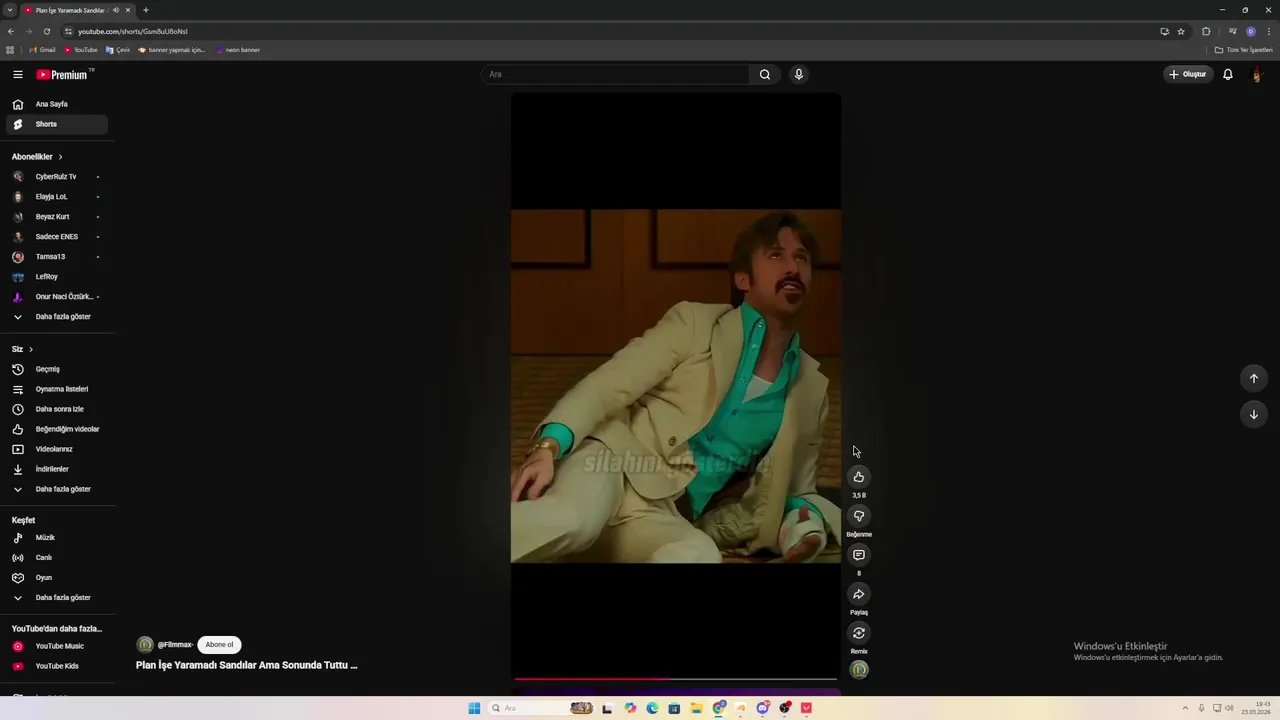
Task: Click the search magnifier button
Action: [x=765, y=74]
